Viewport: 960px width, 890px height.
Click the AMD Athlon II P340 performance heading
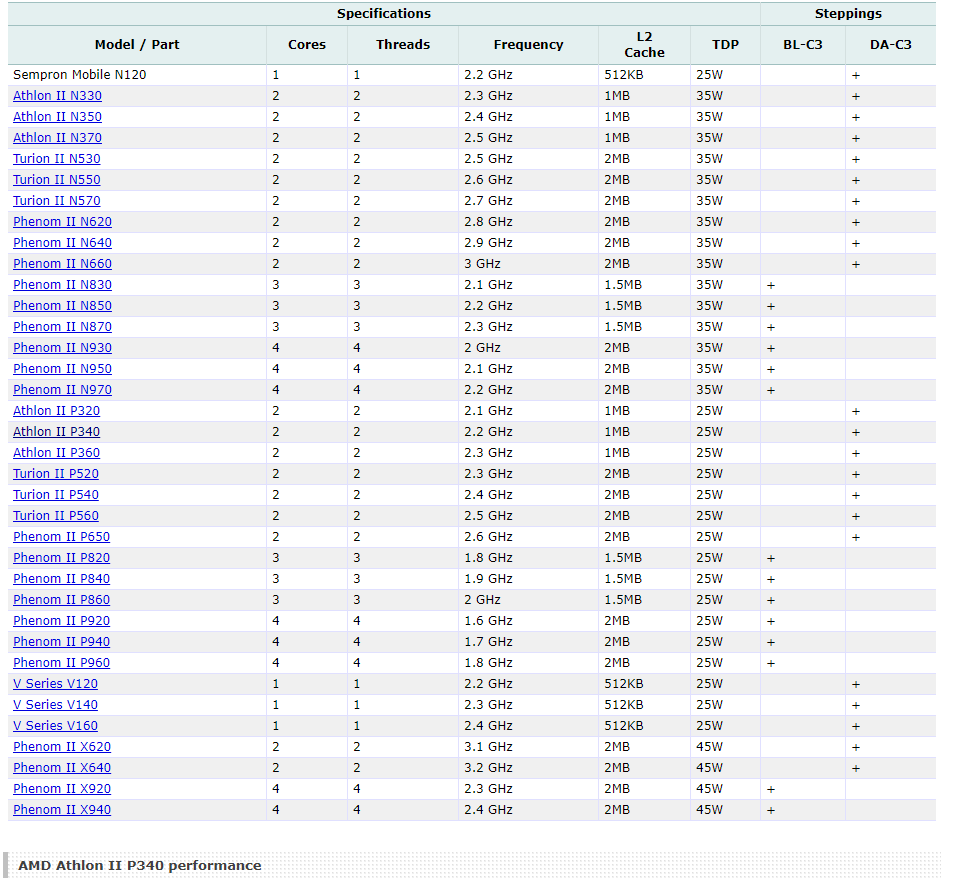(x=140, y=866)
